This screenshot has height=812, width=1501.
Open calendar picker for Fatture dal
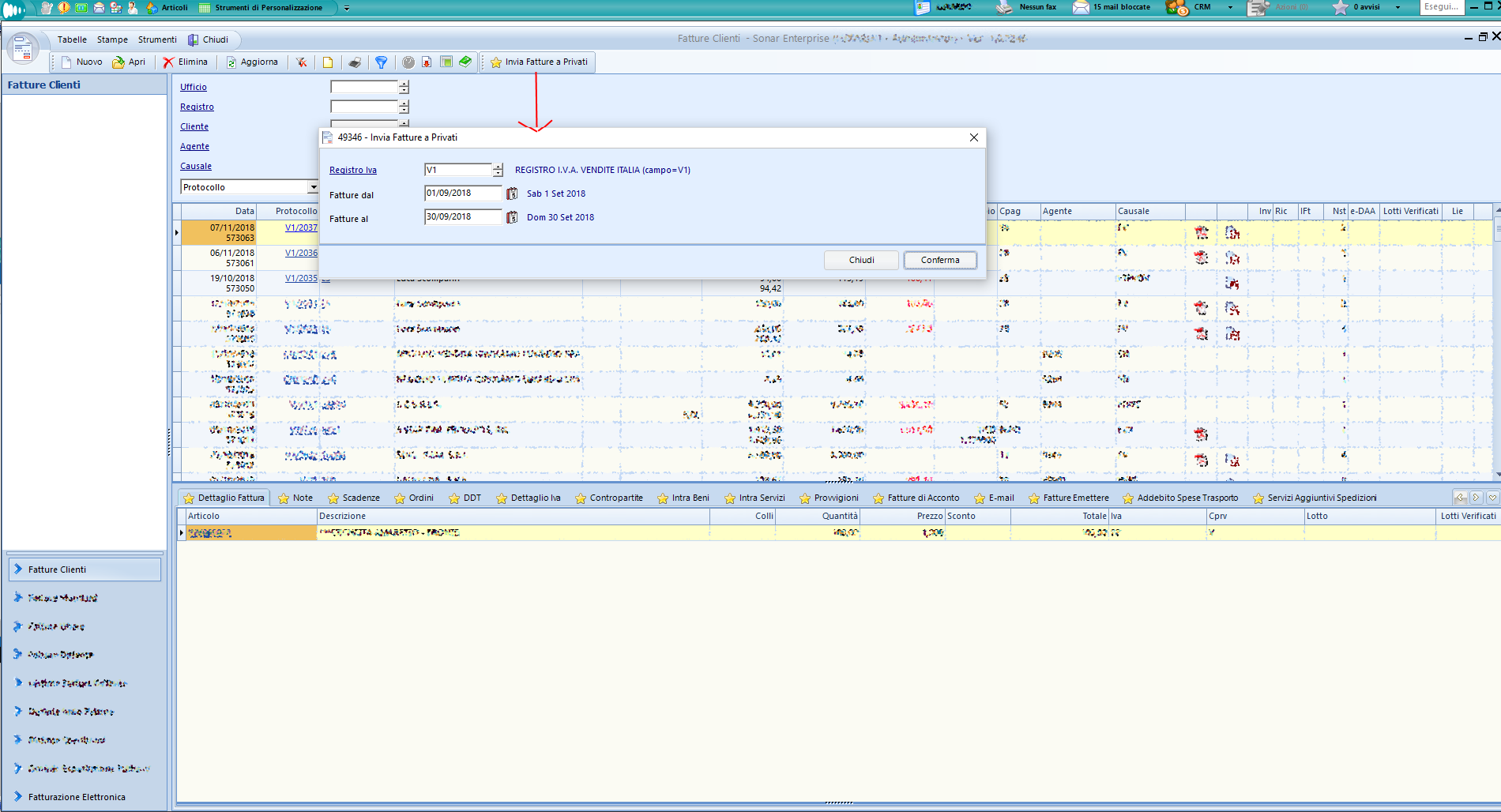point(512,194)
